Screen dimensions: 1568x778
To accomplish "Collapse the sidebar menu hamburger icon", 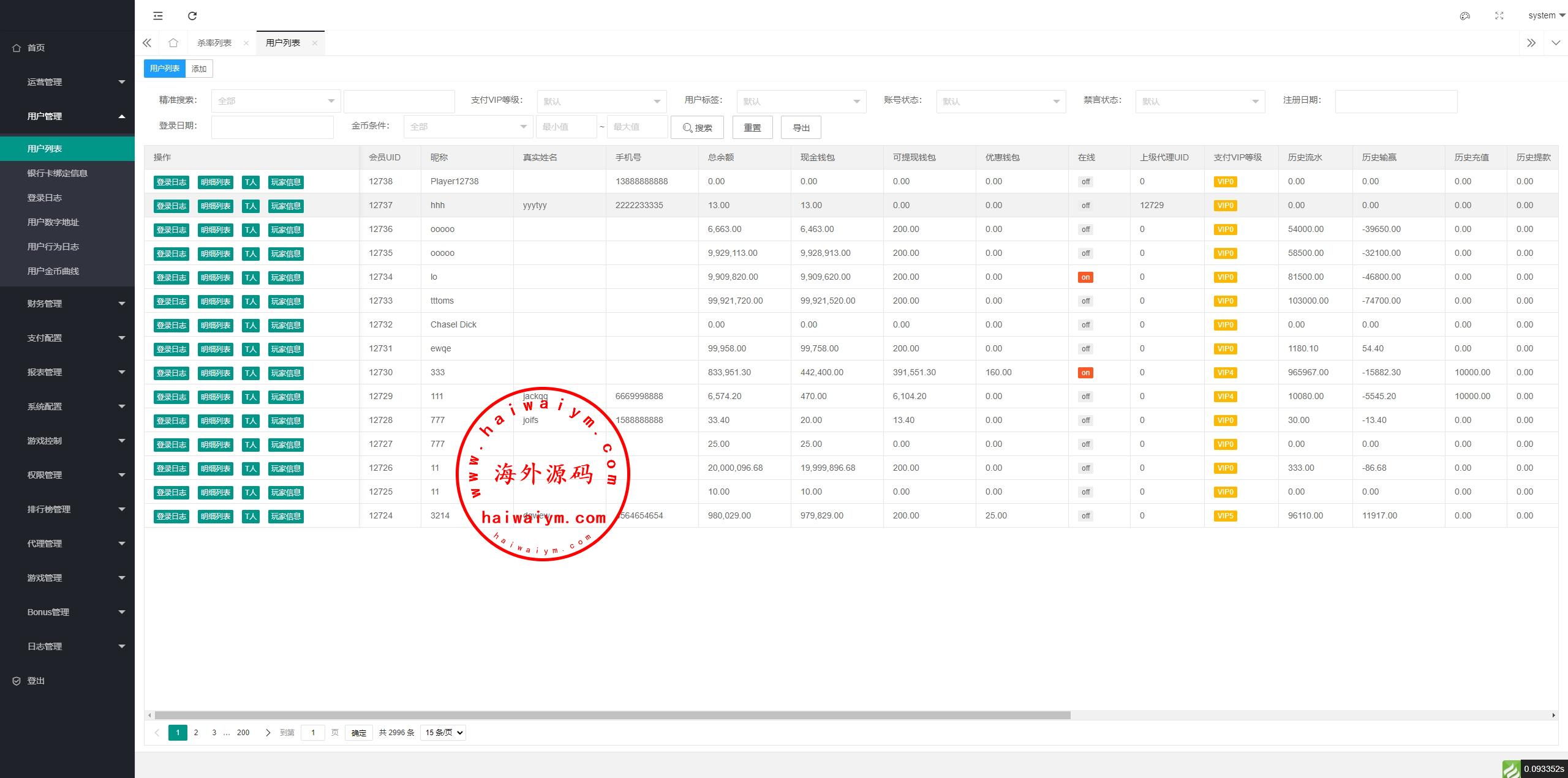I will coord(158,16).
